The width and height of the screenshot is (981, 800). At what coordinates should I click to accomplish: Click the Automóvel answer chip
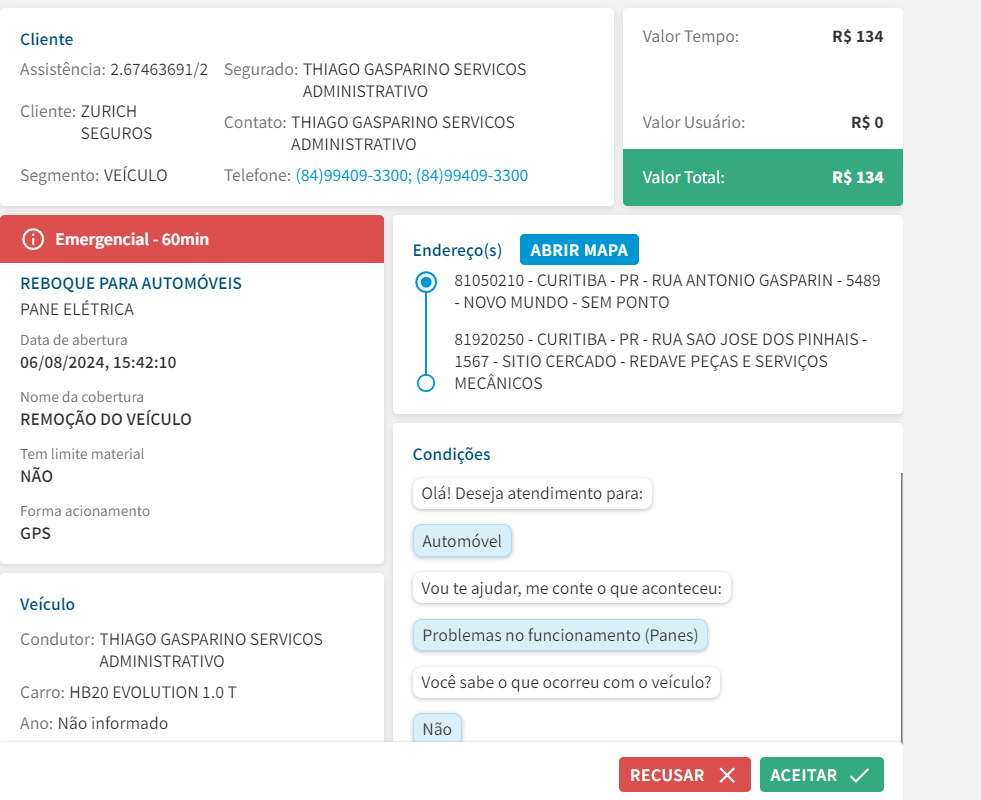click(462, 541)
